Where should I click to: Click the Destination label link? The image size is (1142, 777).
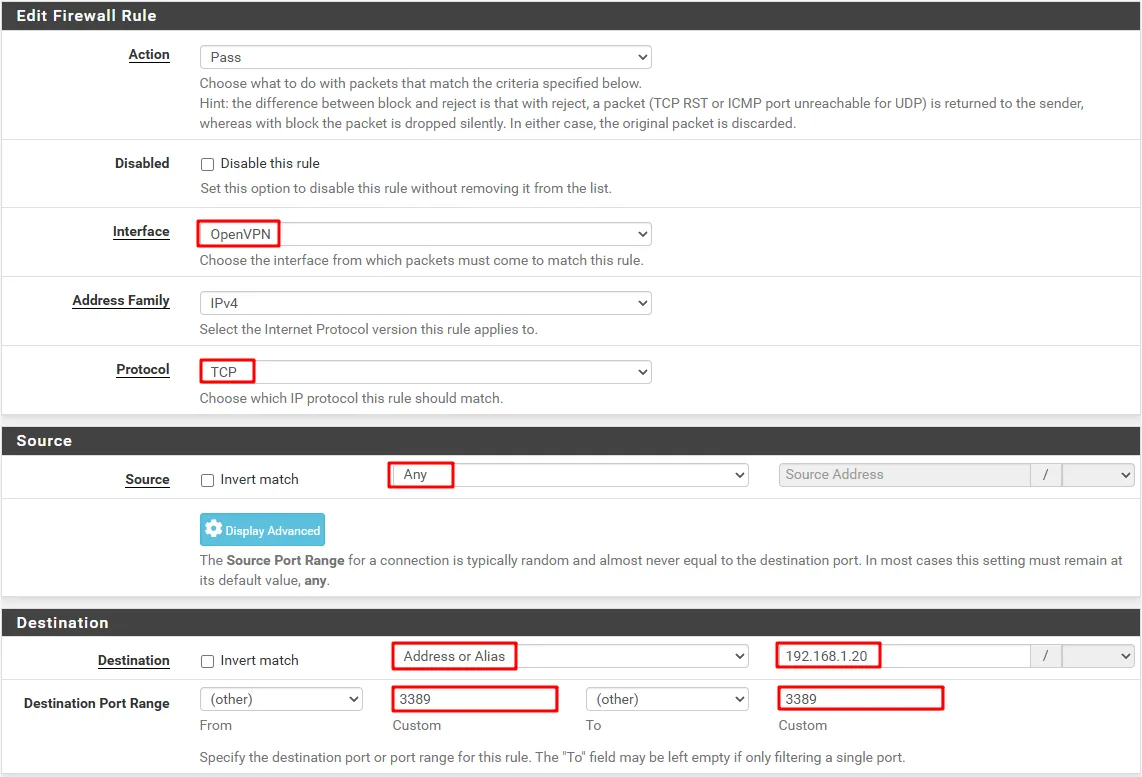click(x=133, y=660)
